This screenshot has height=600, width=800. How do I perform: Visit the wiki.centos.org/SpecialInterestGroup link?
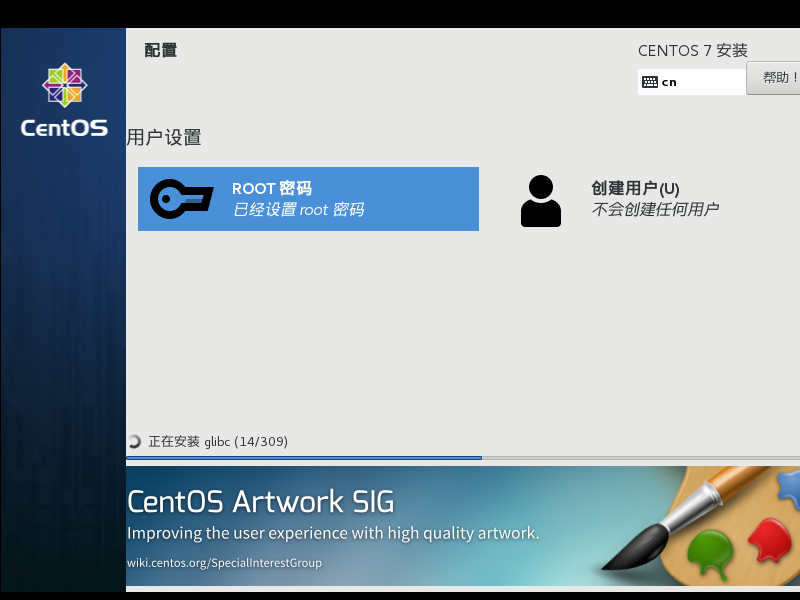[x=224, y=563]
